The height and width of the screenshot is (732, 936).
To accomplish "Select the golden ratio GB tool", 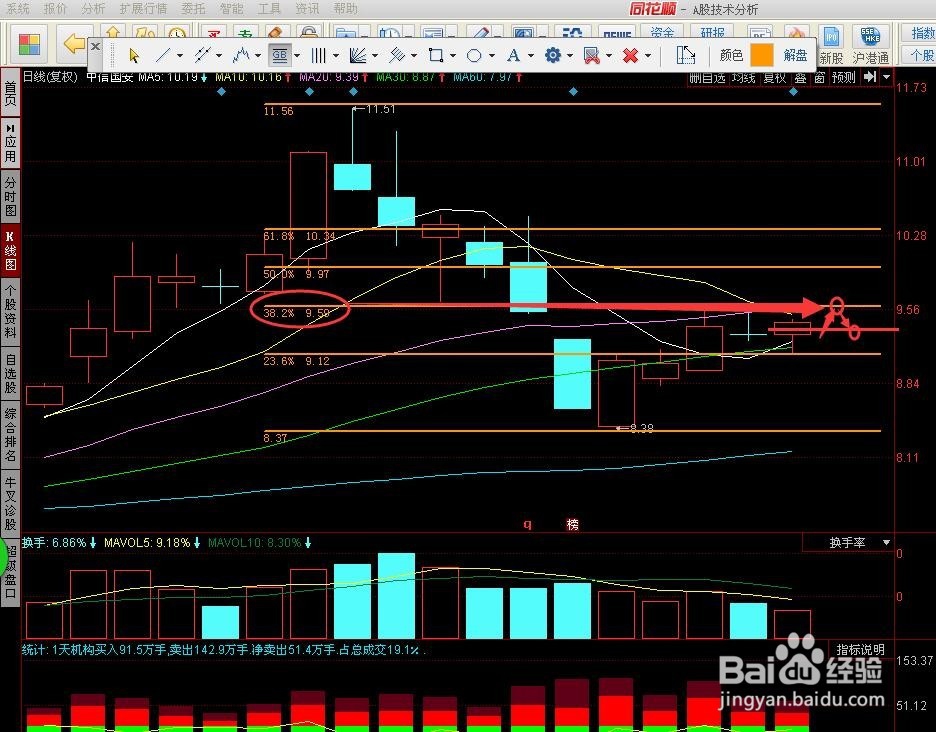I will tap(279, 56).
